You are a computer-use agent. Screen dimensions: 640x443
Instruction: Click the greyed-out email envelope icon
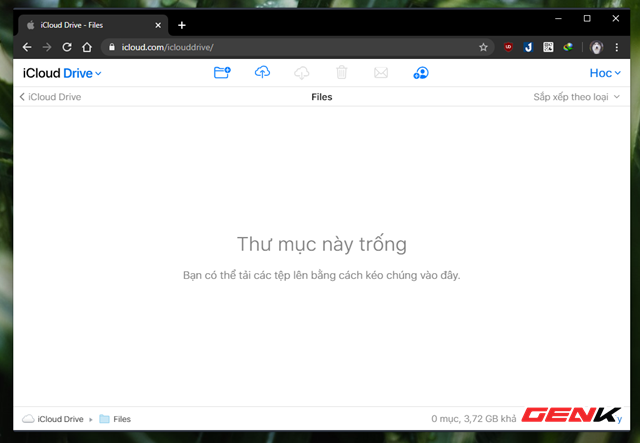381,73
